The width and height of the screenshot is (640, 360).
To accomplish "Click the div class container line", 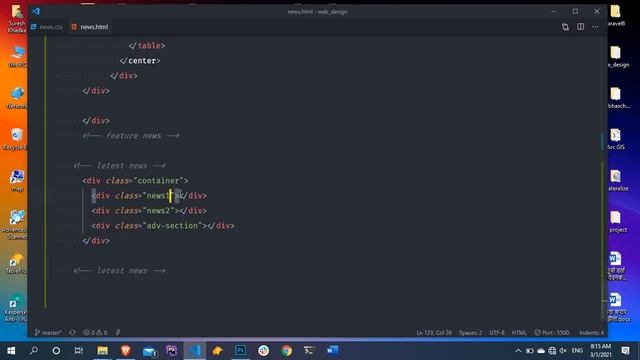I will pyautogui.click(x=135, y=180).
